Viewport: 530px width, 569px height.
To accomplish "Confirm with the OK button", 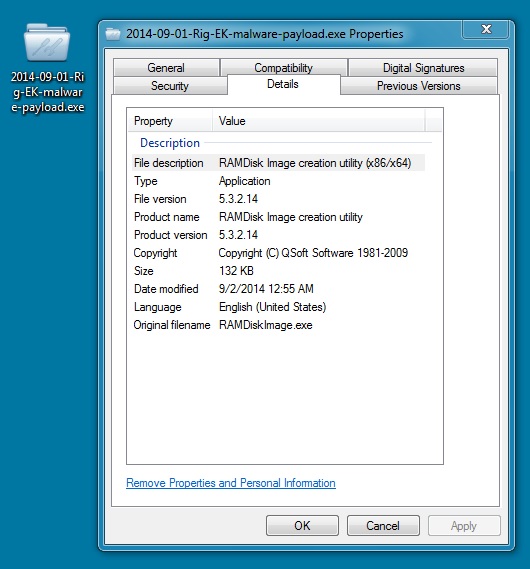I will [302, 525].
